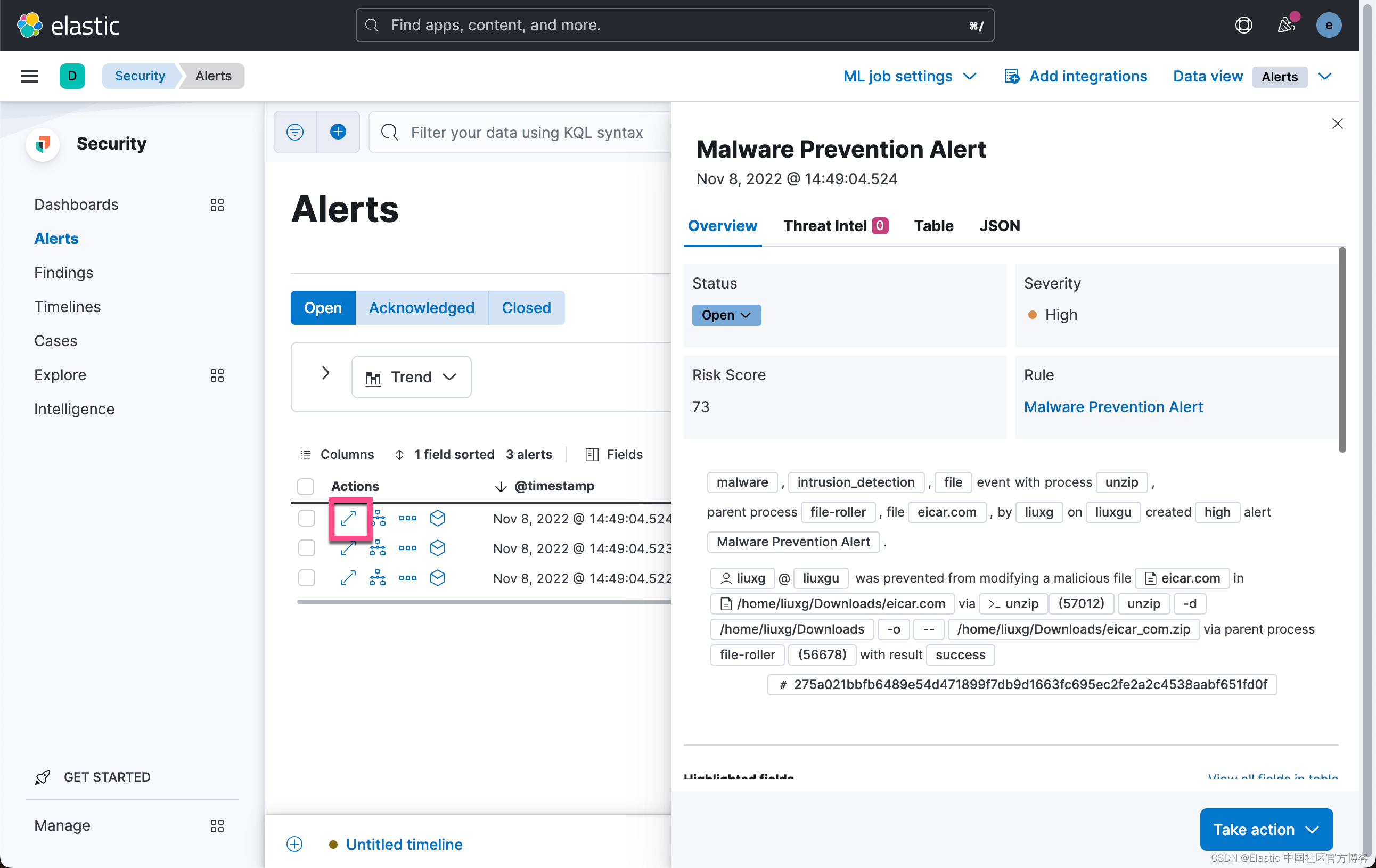This screenshot has height=868, width=1376.
Task: Investigate 14:49:04.524 alert in timeline
Action: (x=438, y=518)
